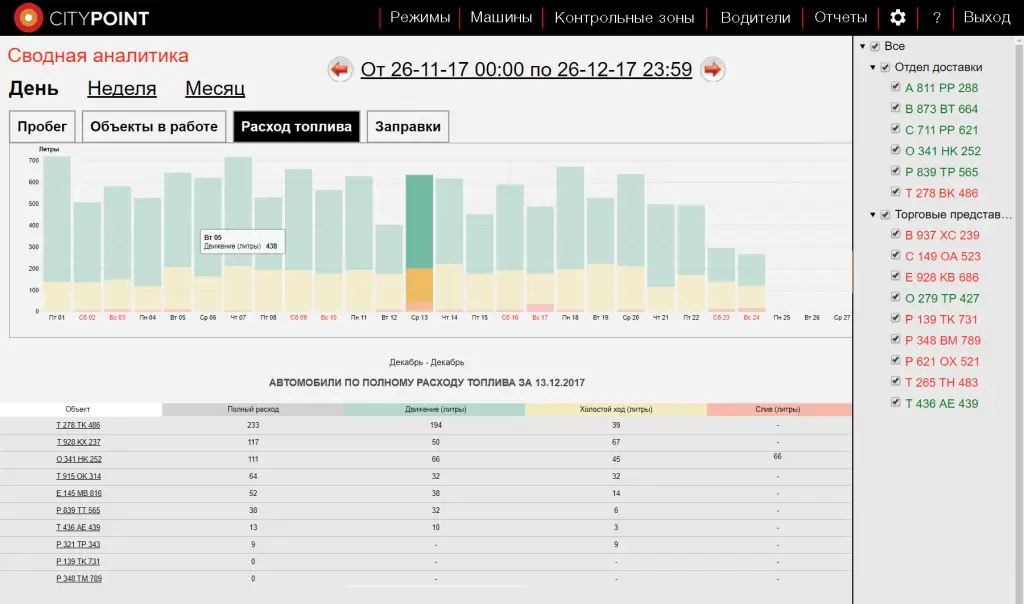Viewport: 1024px width, 604px height.
Task: Toggle checkbox for T 436 AE 439
Action: (896, 404)
